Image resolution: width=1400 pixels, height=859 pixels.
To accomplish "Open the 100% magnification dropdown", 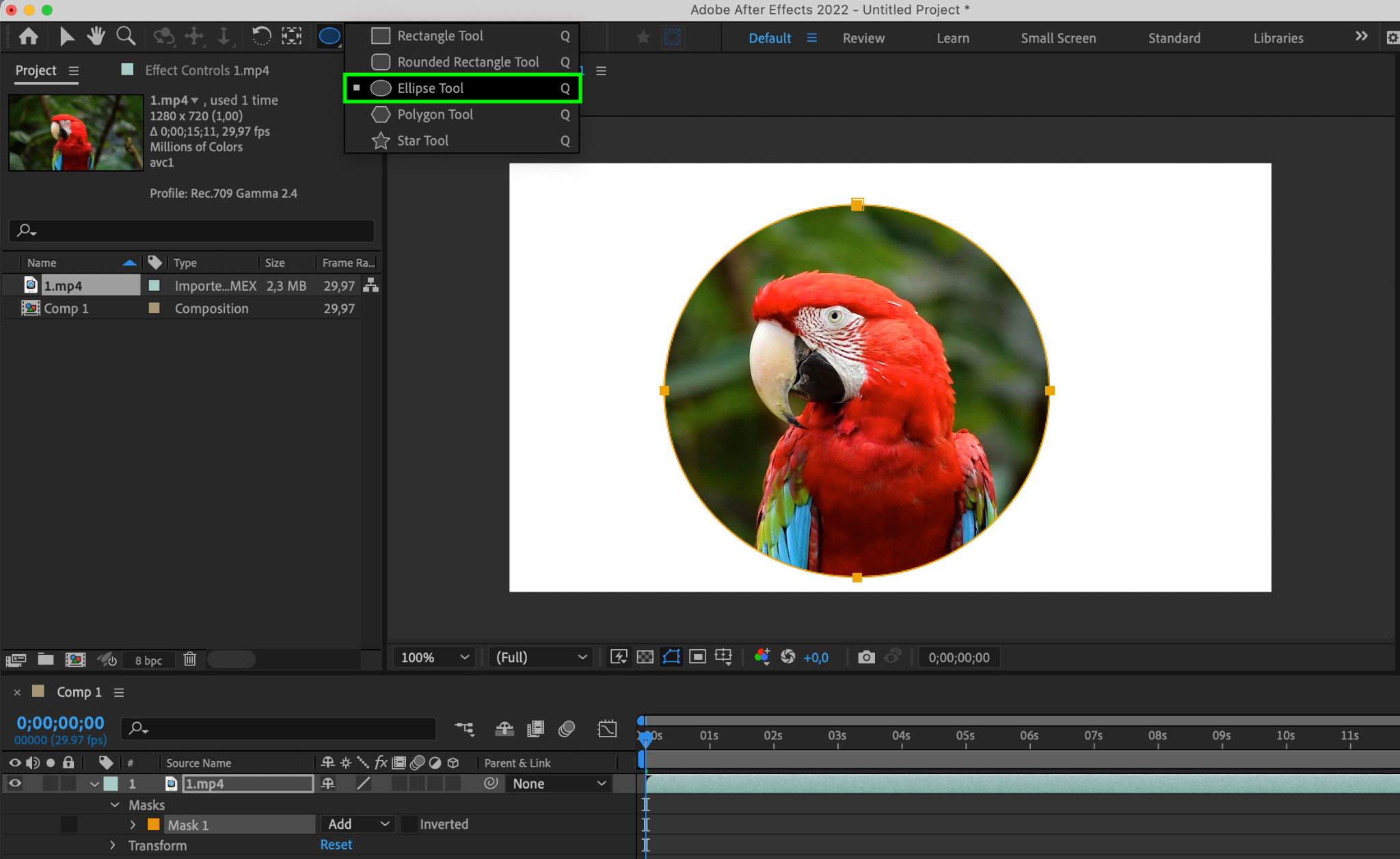I will pyautogui.click(x=435, y=657).
